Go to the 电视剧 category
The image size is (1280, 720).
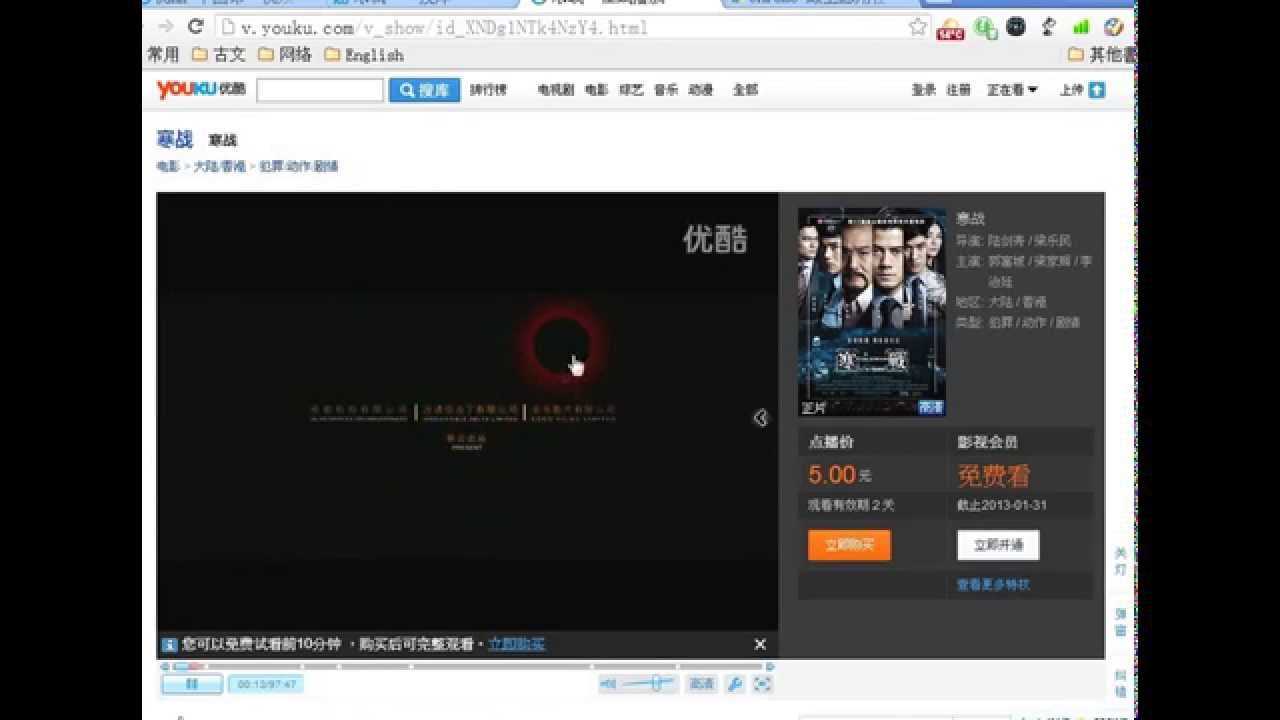556,90
